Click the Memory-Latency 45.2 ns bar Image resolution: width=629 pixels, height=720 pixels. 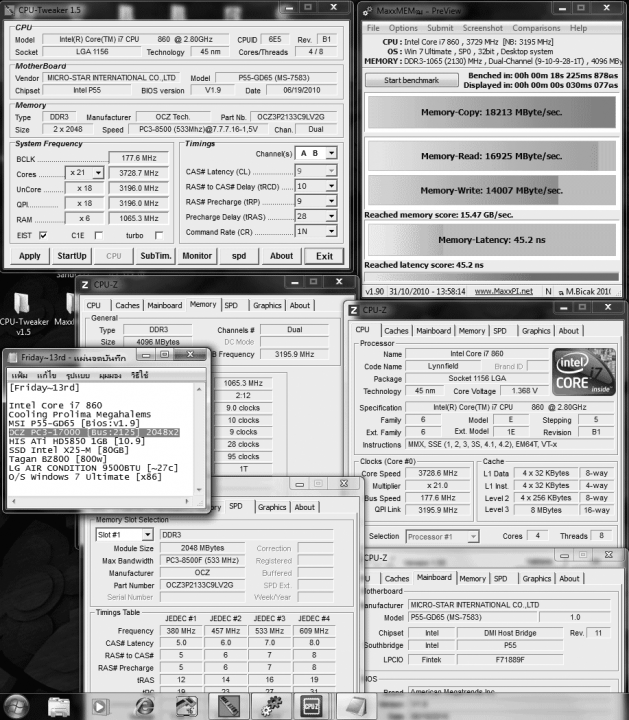tap(491, 240)
